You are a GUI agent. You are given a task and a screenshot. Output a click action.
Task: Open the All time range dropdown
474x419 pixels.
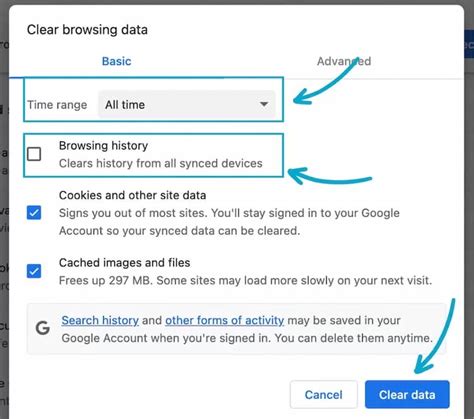[187, 105]
